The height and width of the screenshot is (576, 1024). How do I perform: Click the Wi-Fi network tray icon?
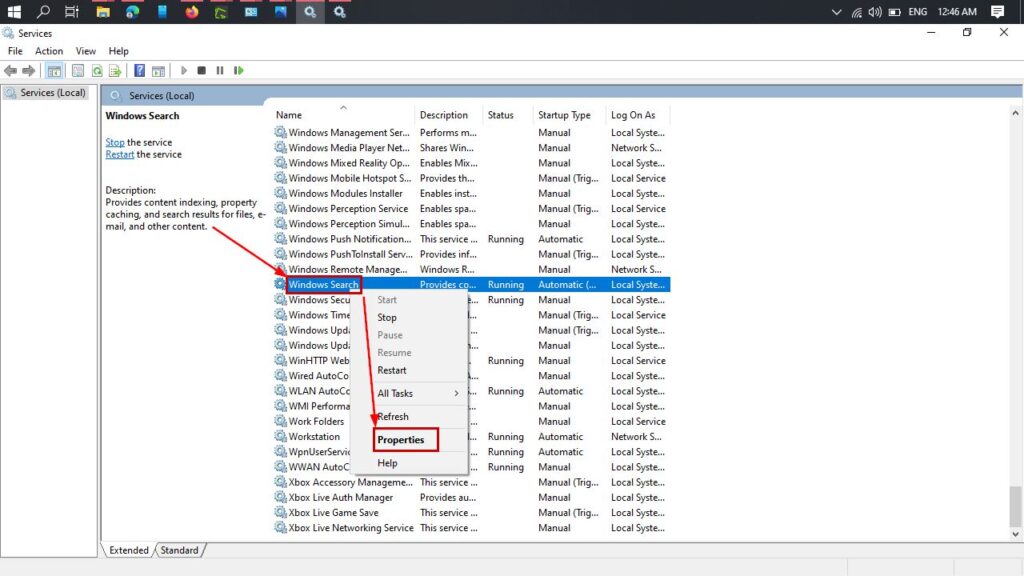point(856,12)
